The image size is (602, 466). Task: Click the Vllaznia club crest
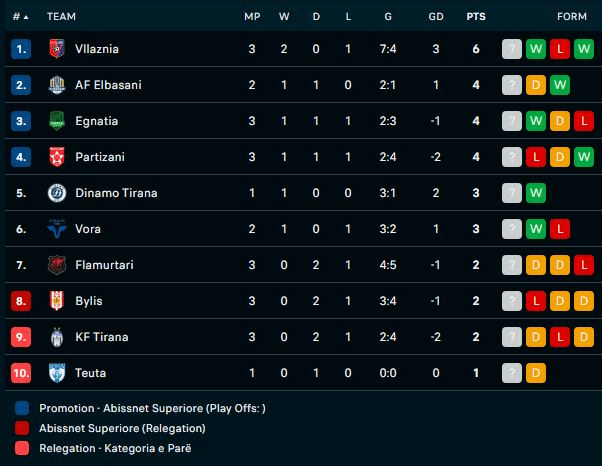57,49
